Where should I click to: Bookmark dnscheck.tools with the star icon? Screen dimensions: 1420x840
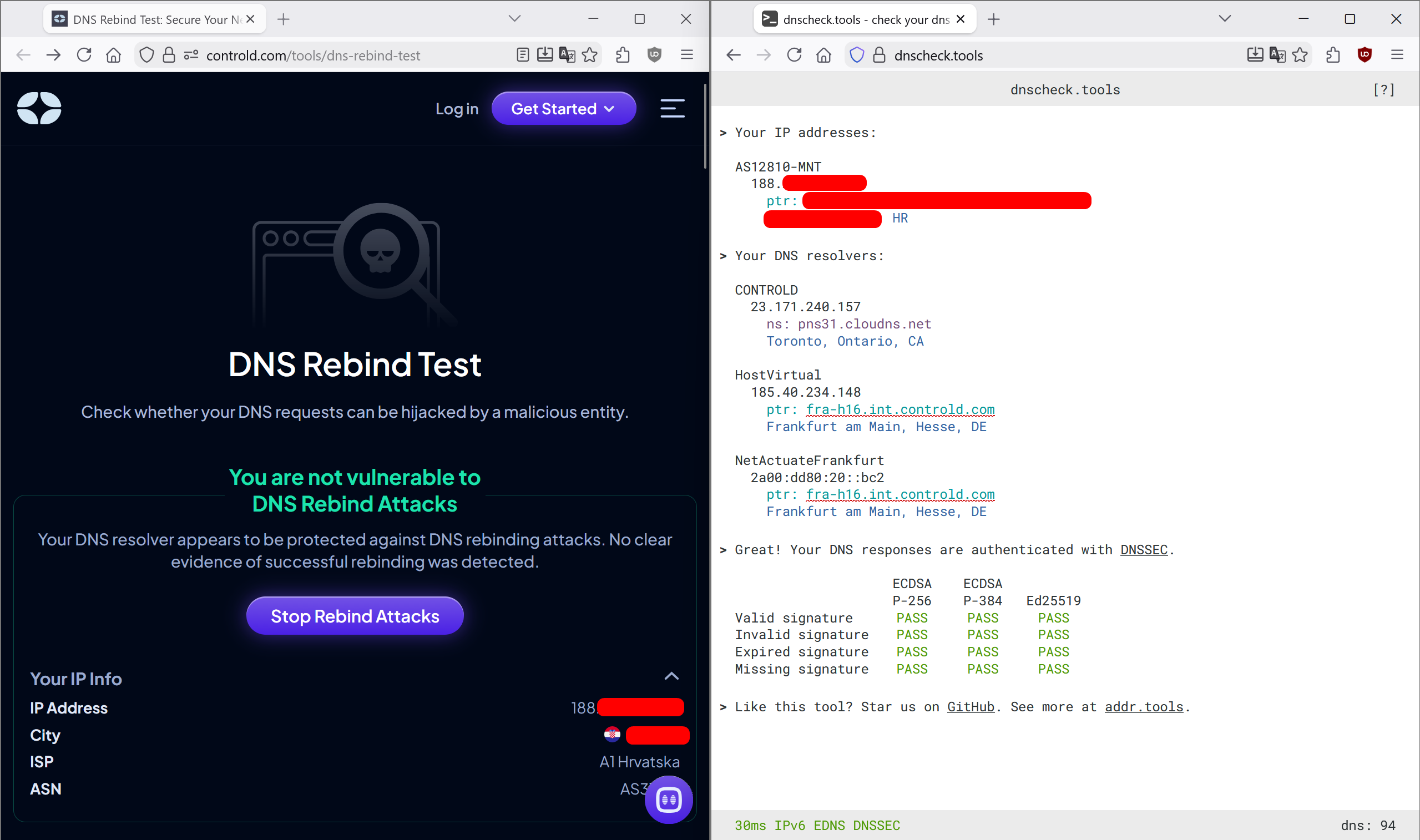(x=1300, y=55)
